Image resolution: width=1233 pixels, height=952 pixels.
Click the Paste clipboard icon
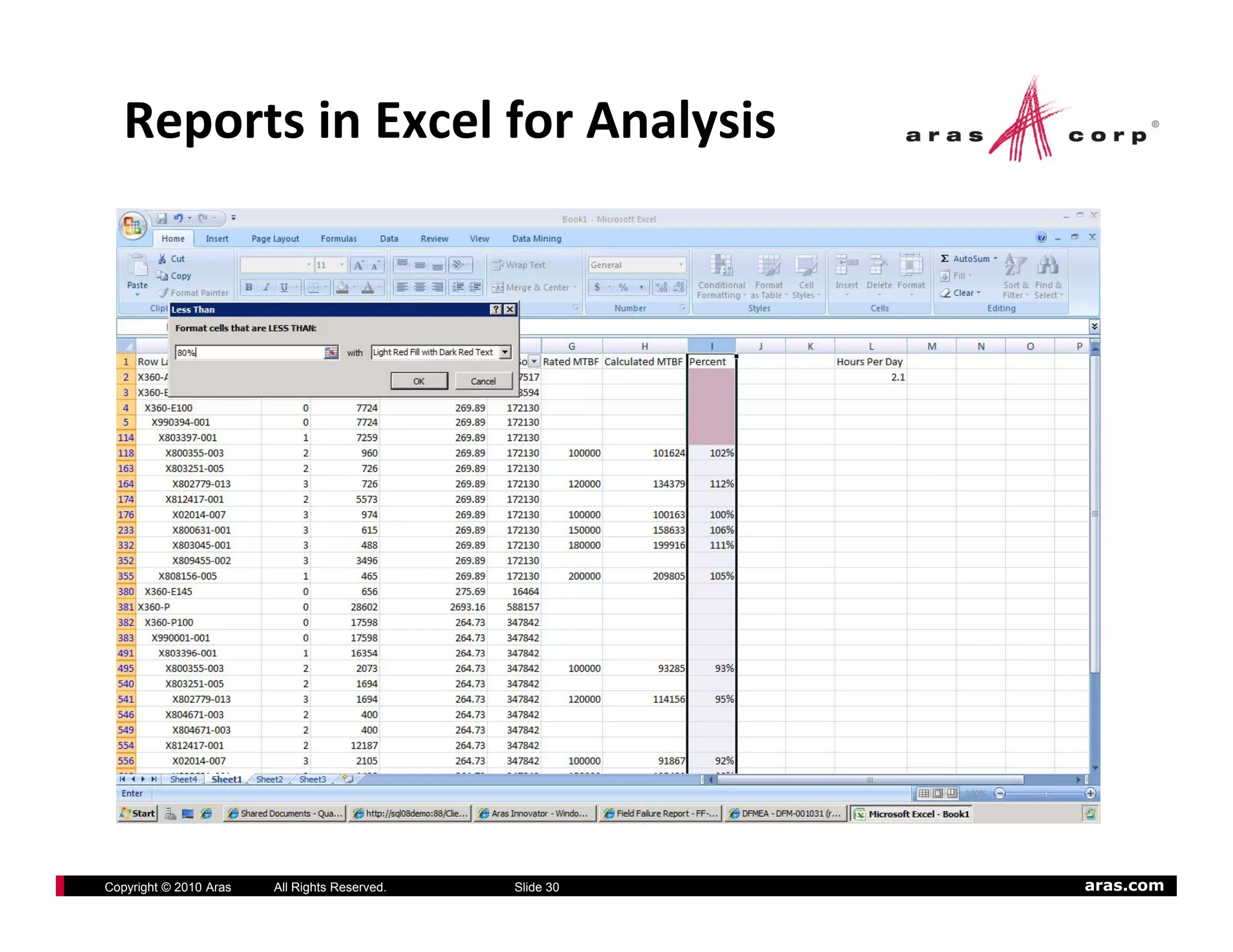[137, 265]
